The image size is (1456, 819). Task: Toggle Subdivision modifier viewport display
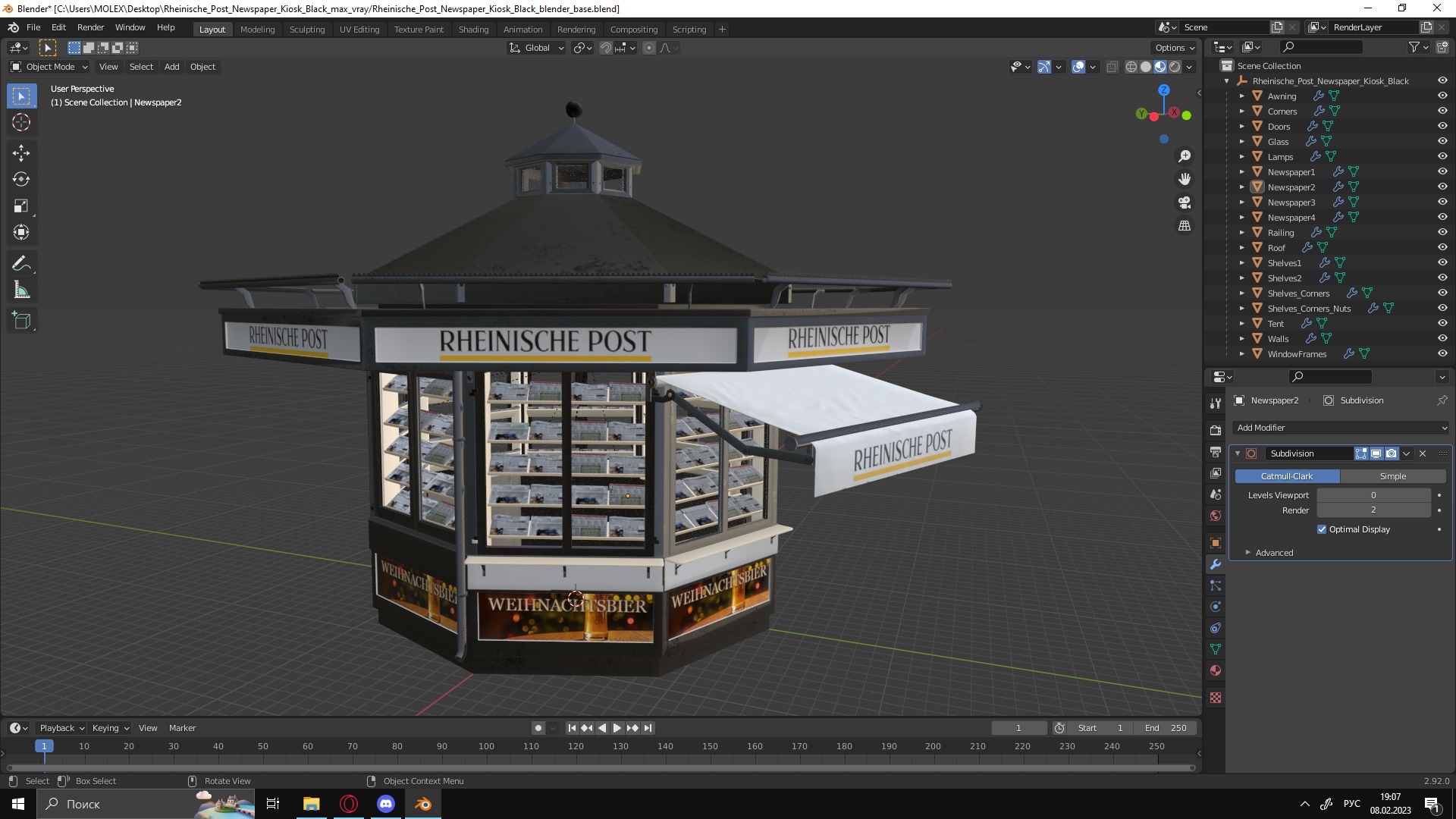(1376, 453)
